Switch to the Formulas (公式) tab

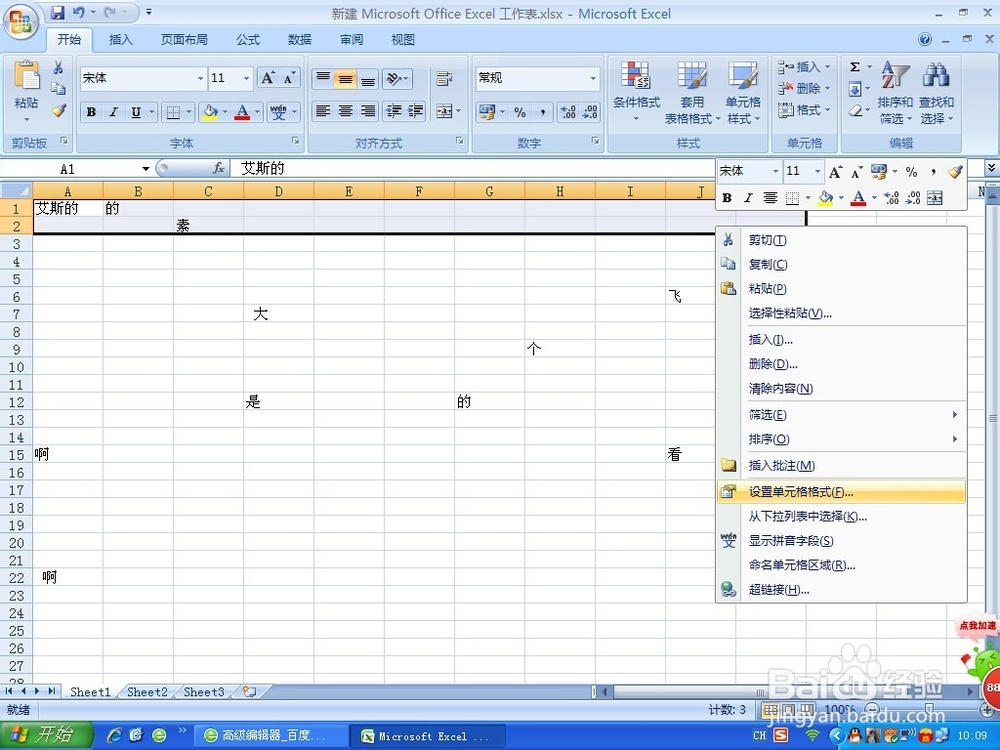pos(248,40)
